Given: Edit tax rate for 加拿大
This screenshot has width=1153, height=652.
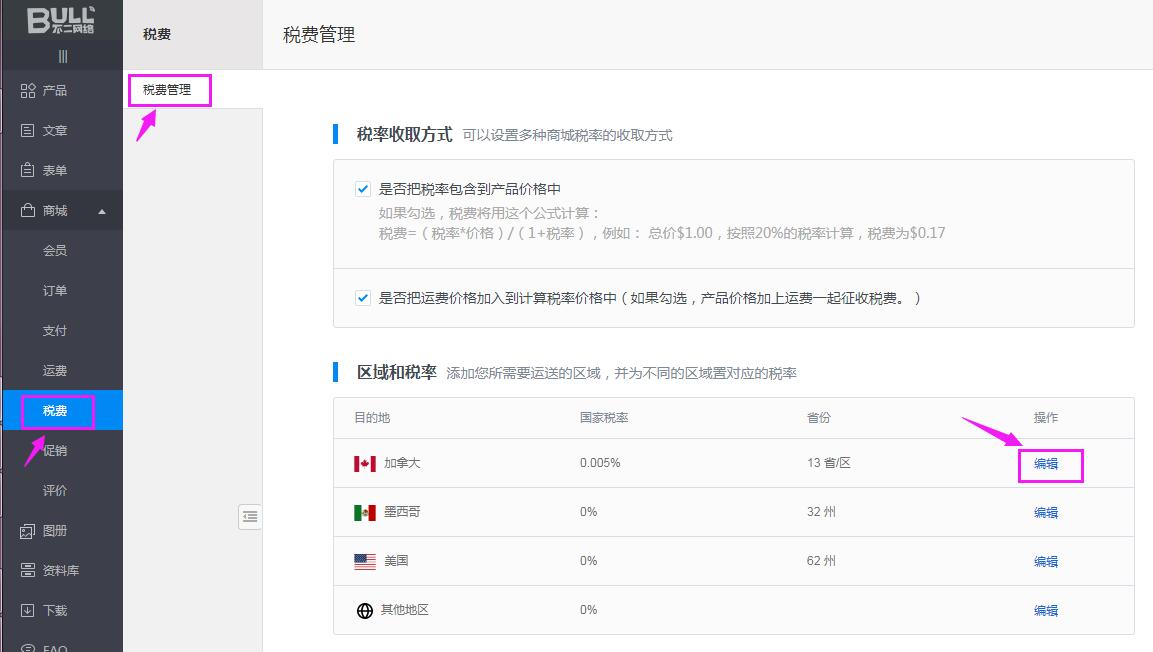Looking at the screenshot, I should click(1046, 464).
